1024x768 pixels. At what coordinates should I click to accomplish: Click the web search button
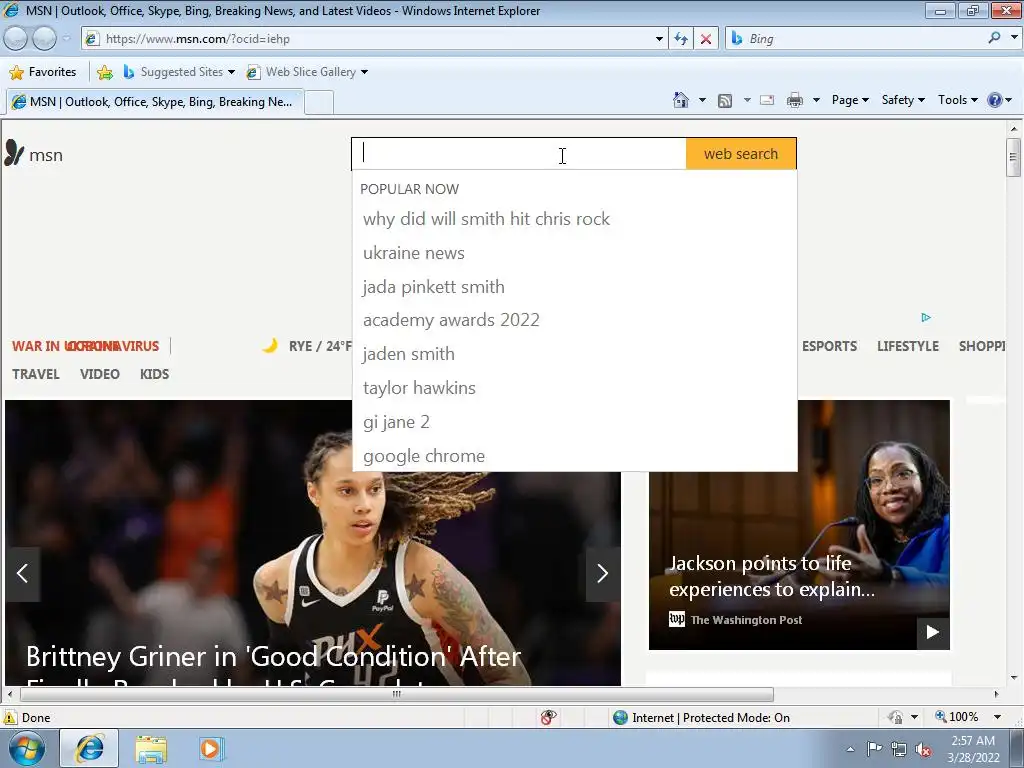[741, 154]
